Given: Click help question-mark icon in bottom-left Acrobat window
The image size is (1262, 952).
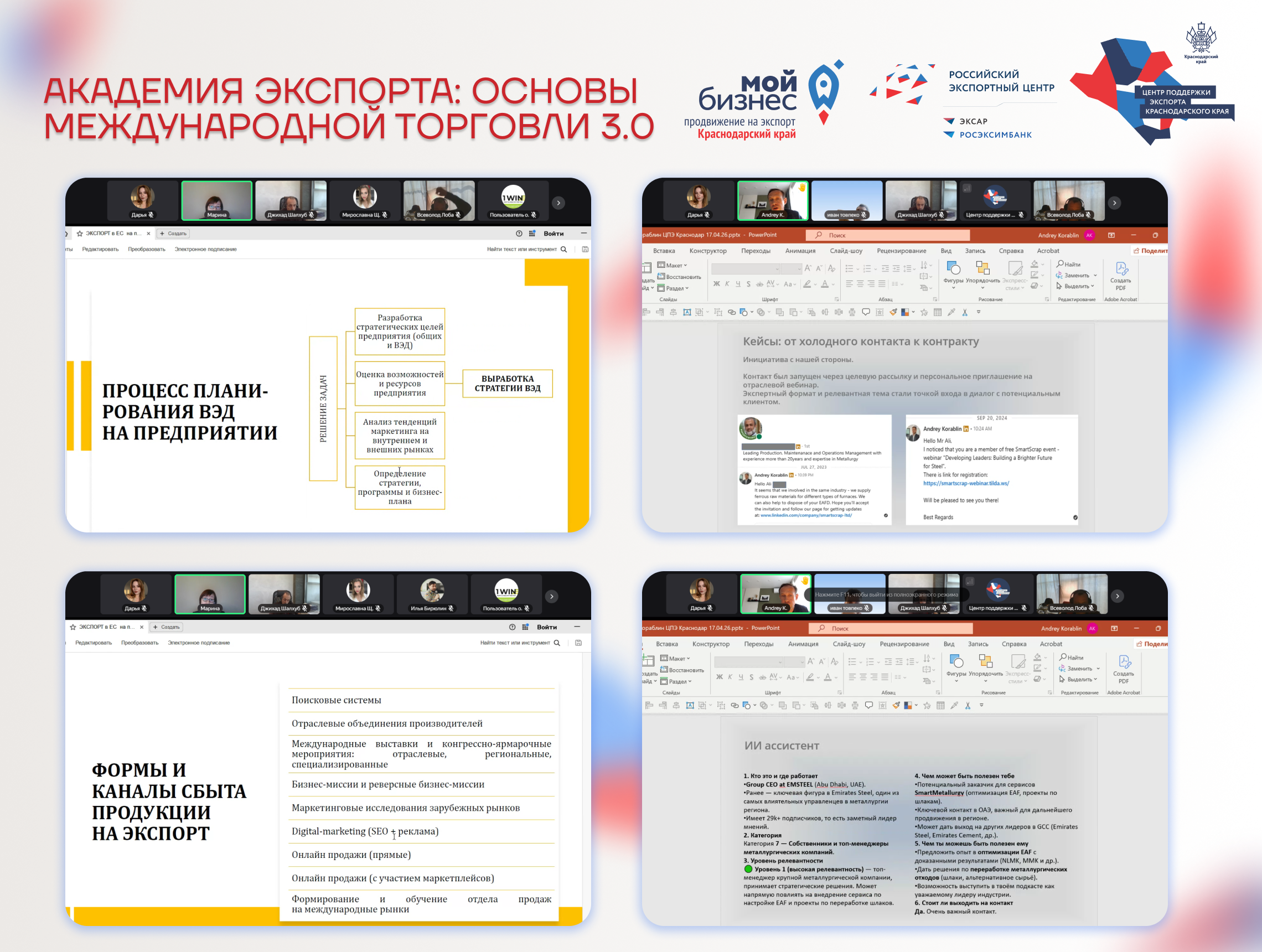Looking at the screenshot, I should 512,627.
